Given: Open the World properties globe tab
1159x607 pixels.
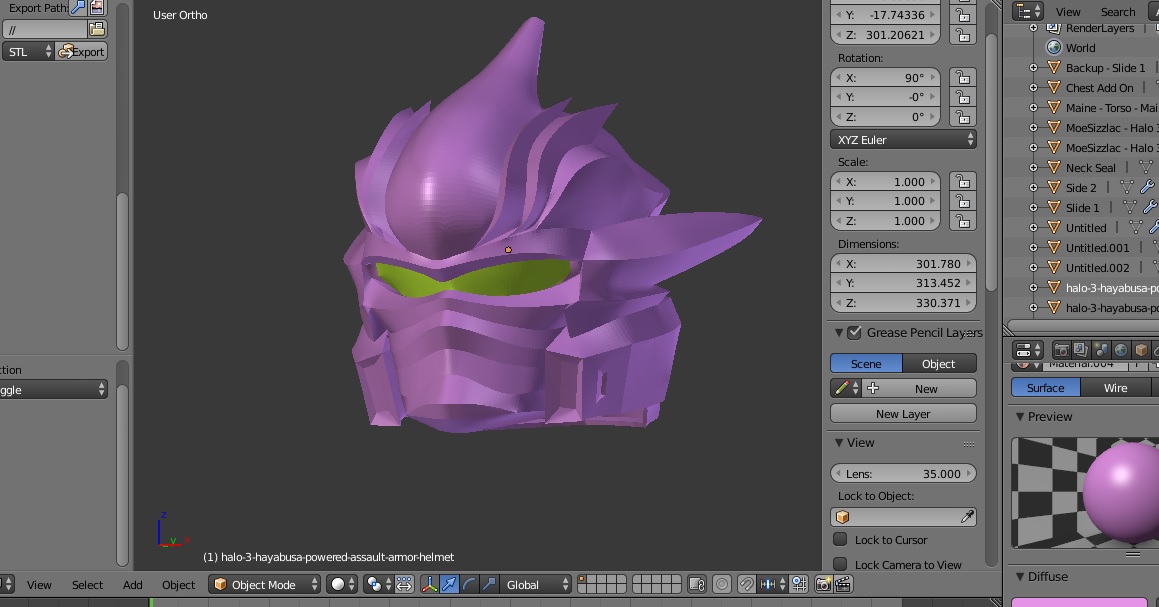Looking at the screenshot, I should (x=1121, y=350).
